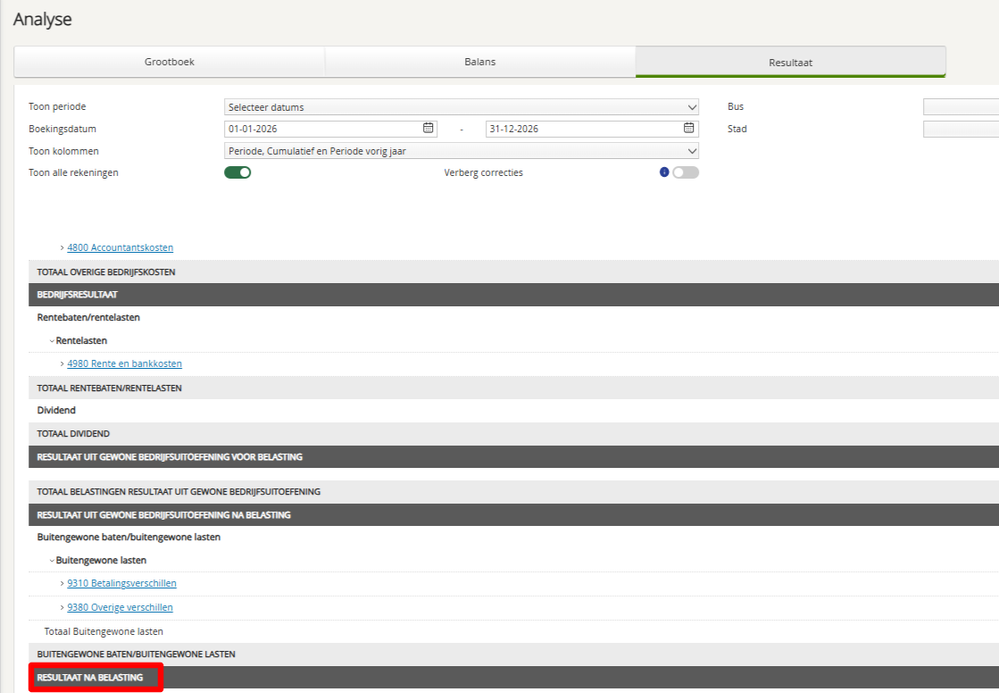Click the info icon next to Verberg correcties
Viewport: 999px width, 693px height.
[x=664, y=172]
